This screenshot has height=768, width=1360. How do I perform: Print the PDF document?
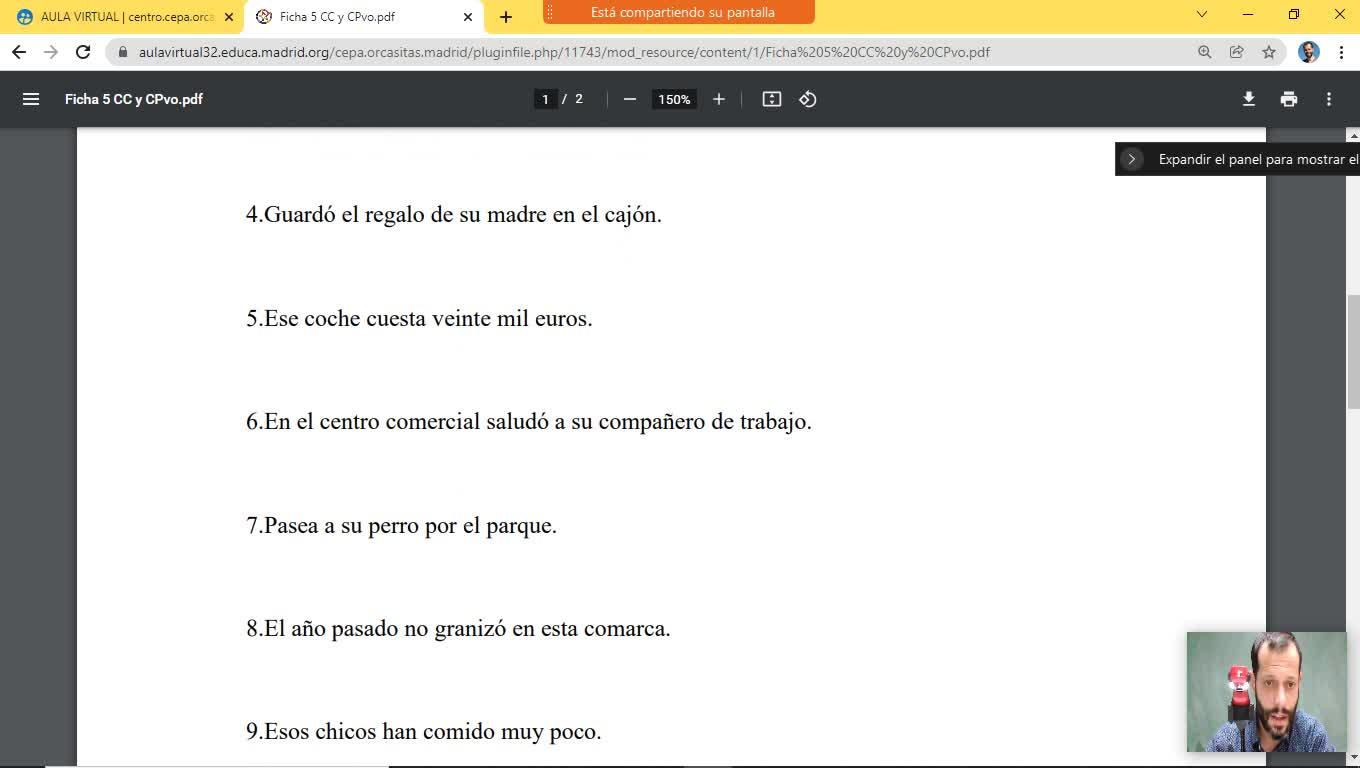click(1289, 99)
